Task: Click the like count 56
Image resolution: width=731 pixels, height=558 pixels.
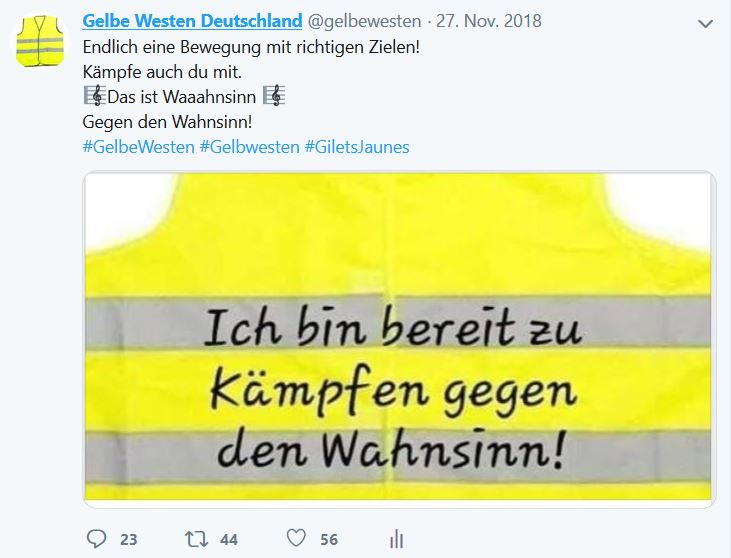Action: point(329,539)
